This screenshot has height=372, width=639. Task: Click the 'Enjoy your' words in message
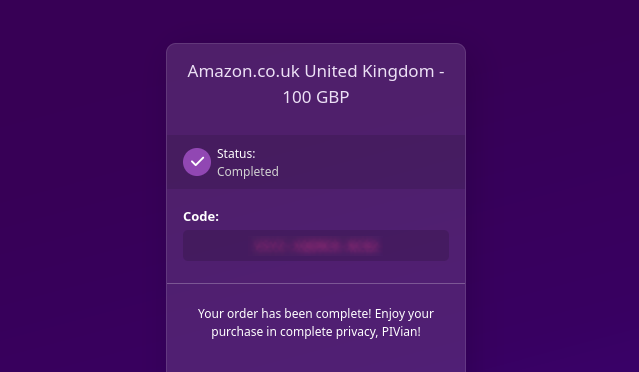click(x=404, y=314)
